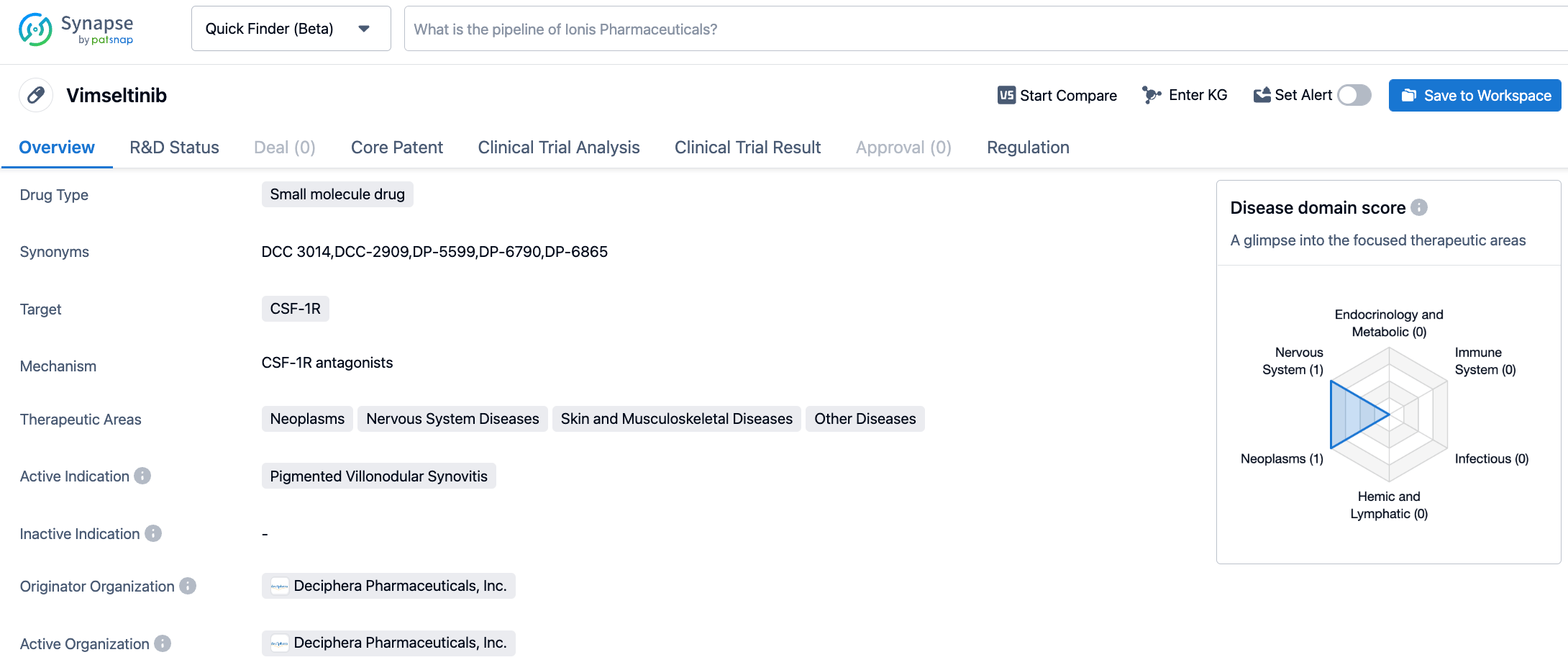Click the Set Alert bell icon
The width and height of the screenshot is (1568, 665).
(1262, 94)
